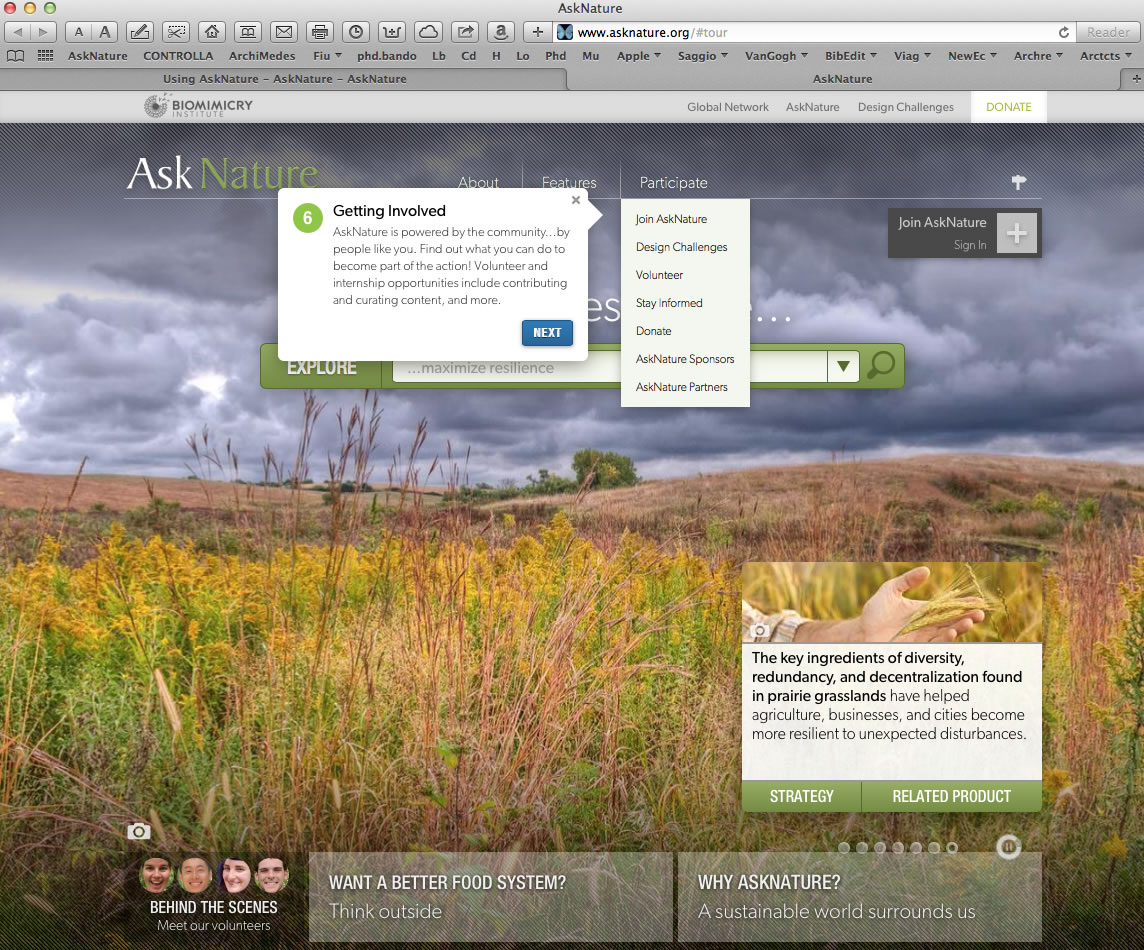Close the Getting Involved tour popup
This screenshot has width=1144, height=950.
[x=576, y=200]
